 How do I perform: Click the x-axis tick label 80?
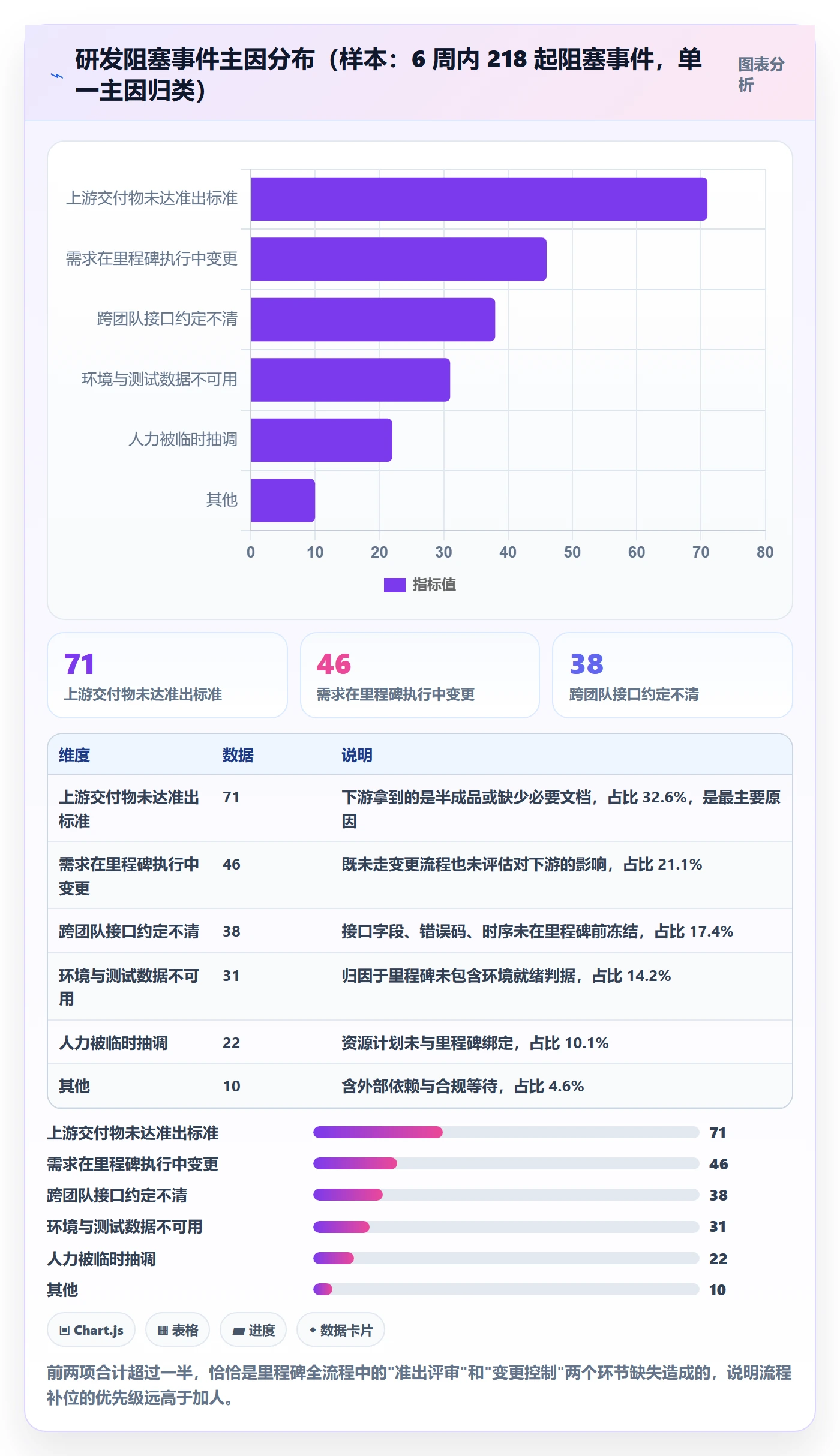pos(765,552)
